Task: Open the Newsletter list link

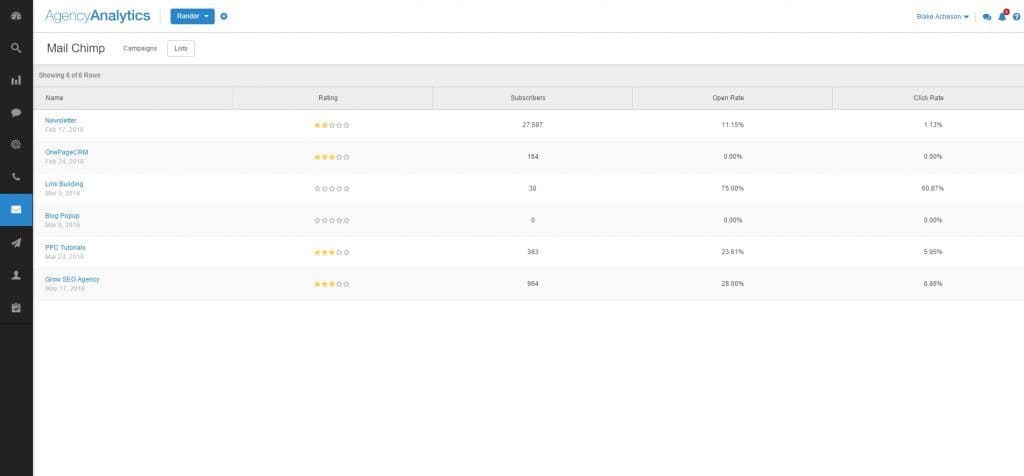Action: pyautogui.click(x=61, y=121)
